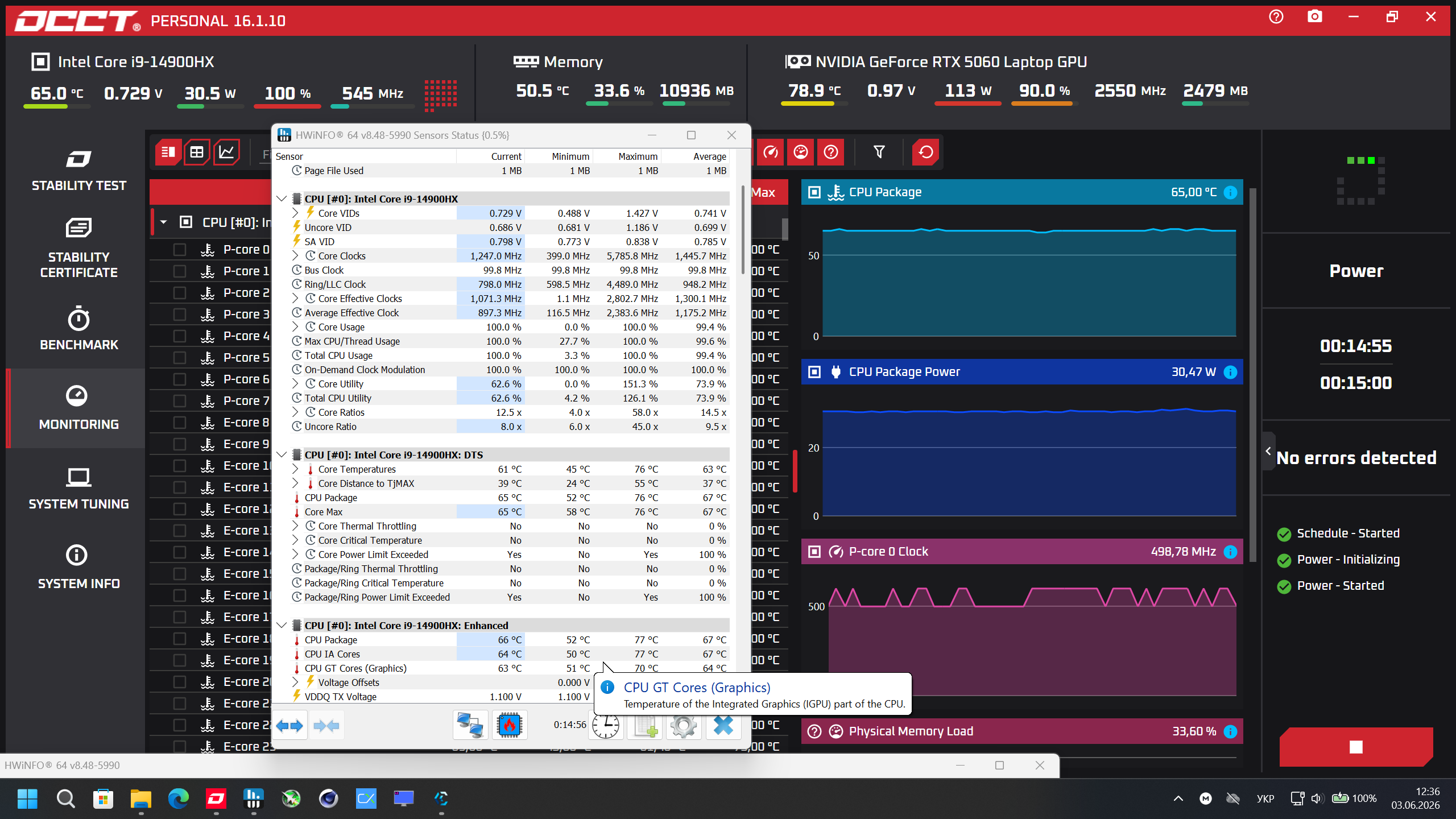Open the OCCT help icon in title bar

click(1276, 17)
